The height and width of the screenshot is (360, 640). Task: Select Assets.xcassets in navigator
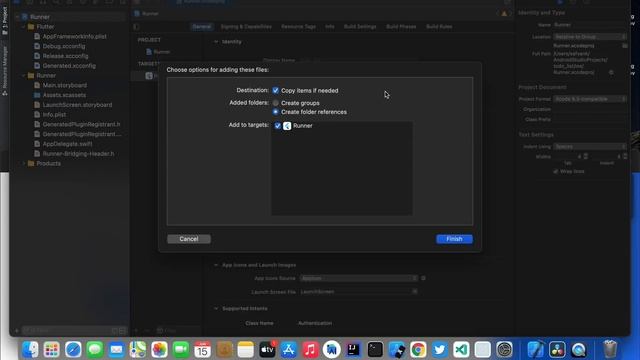64,95
